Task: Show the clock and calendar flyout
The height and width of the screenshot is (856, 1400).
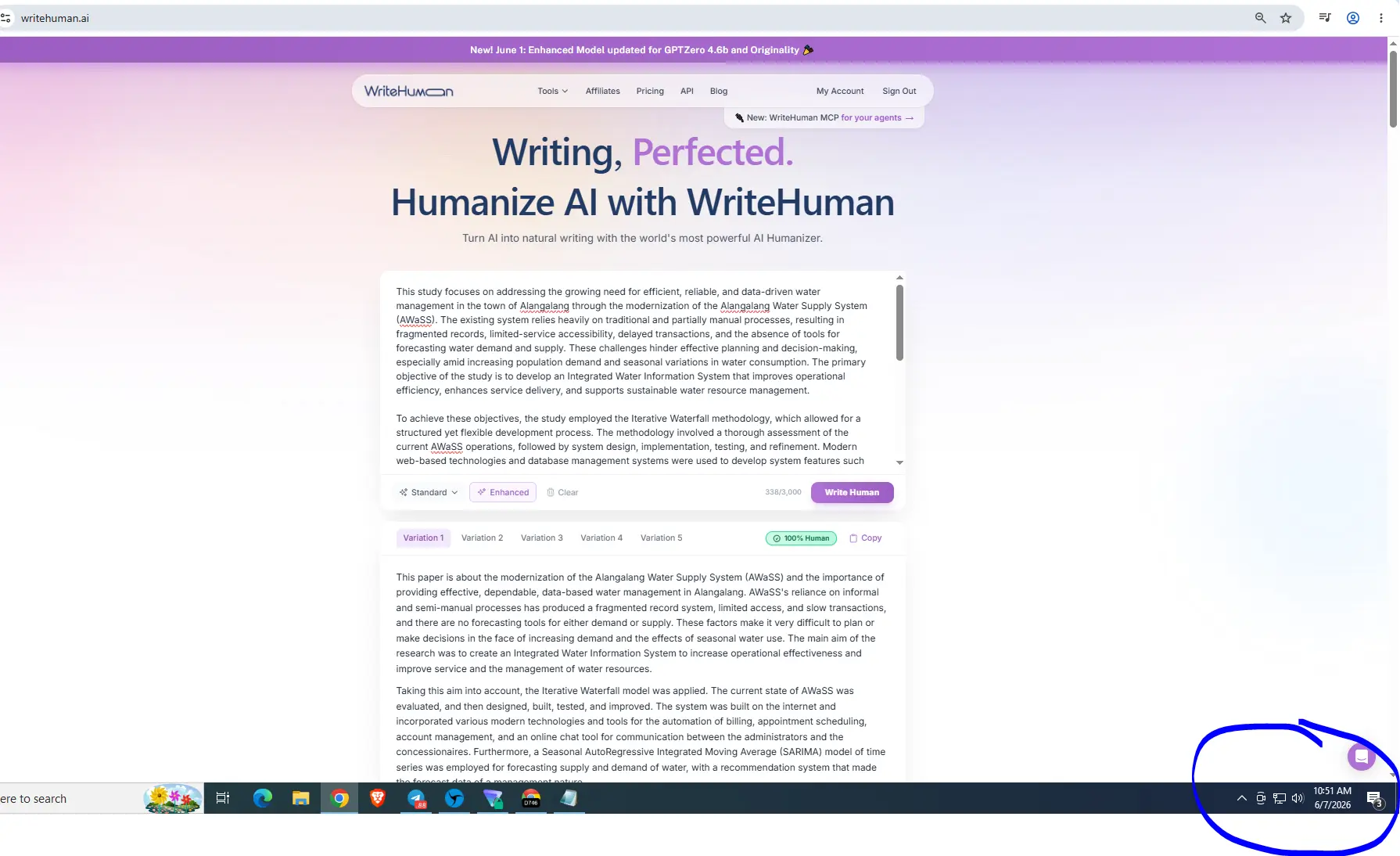Action: pos(1333,798)
